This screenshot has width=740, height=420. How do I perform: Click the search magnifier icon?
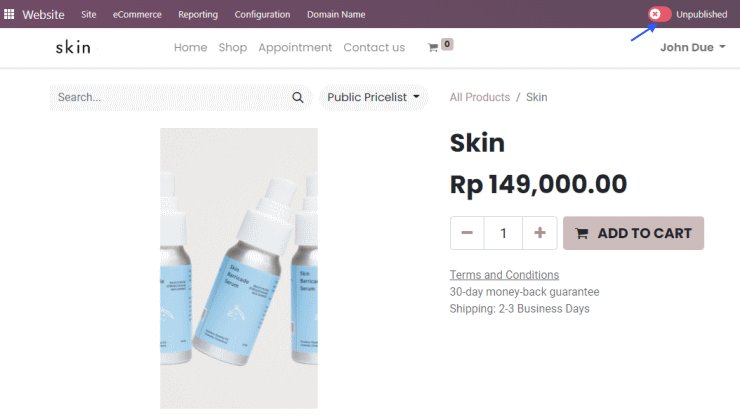[298, 98]
